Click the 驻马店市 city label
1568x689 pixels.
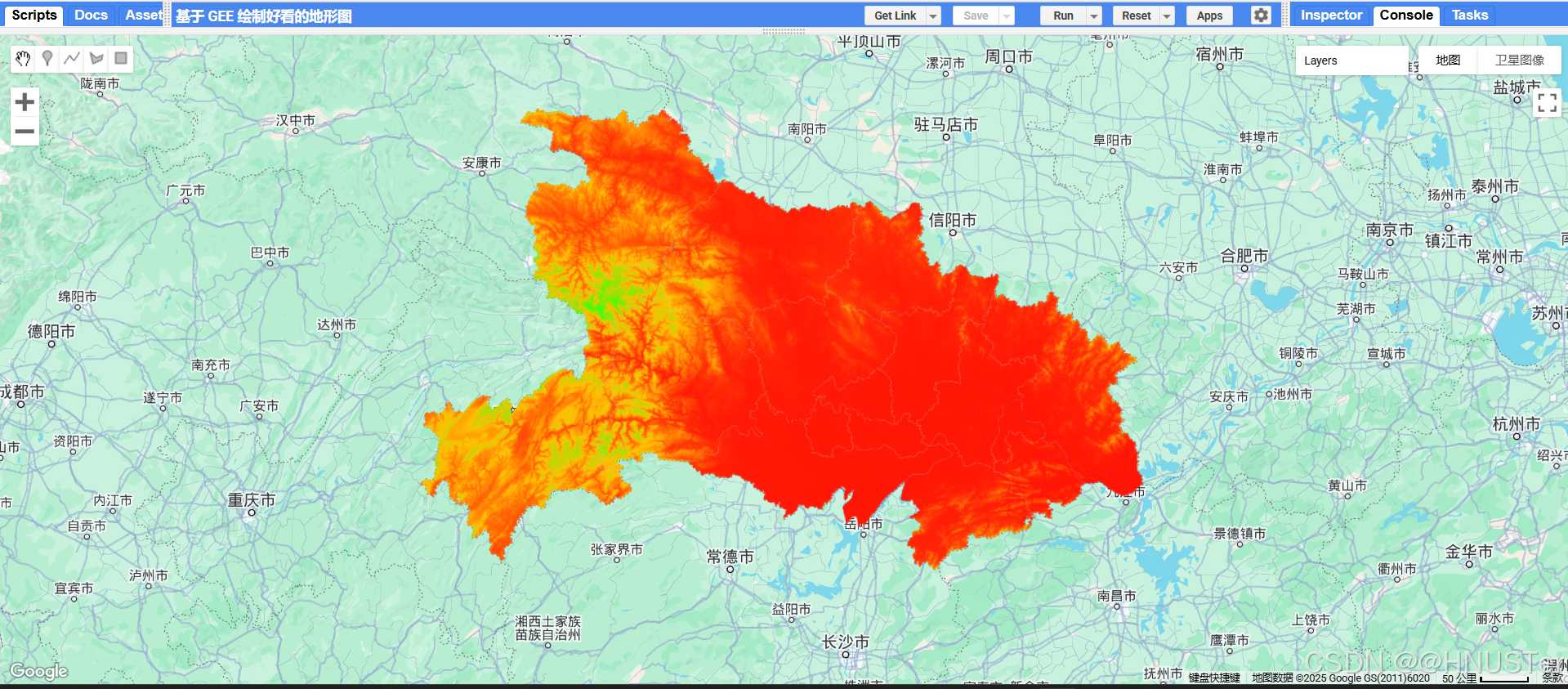(x=946, y=124)
